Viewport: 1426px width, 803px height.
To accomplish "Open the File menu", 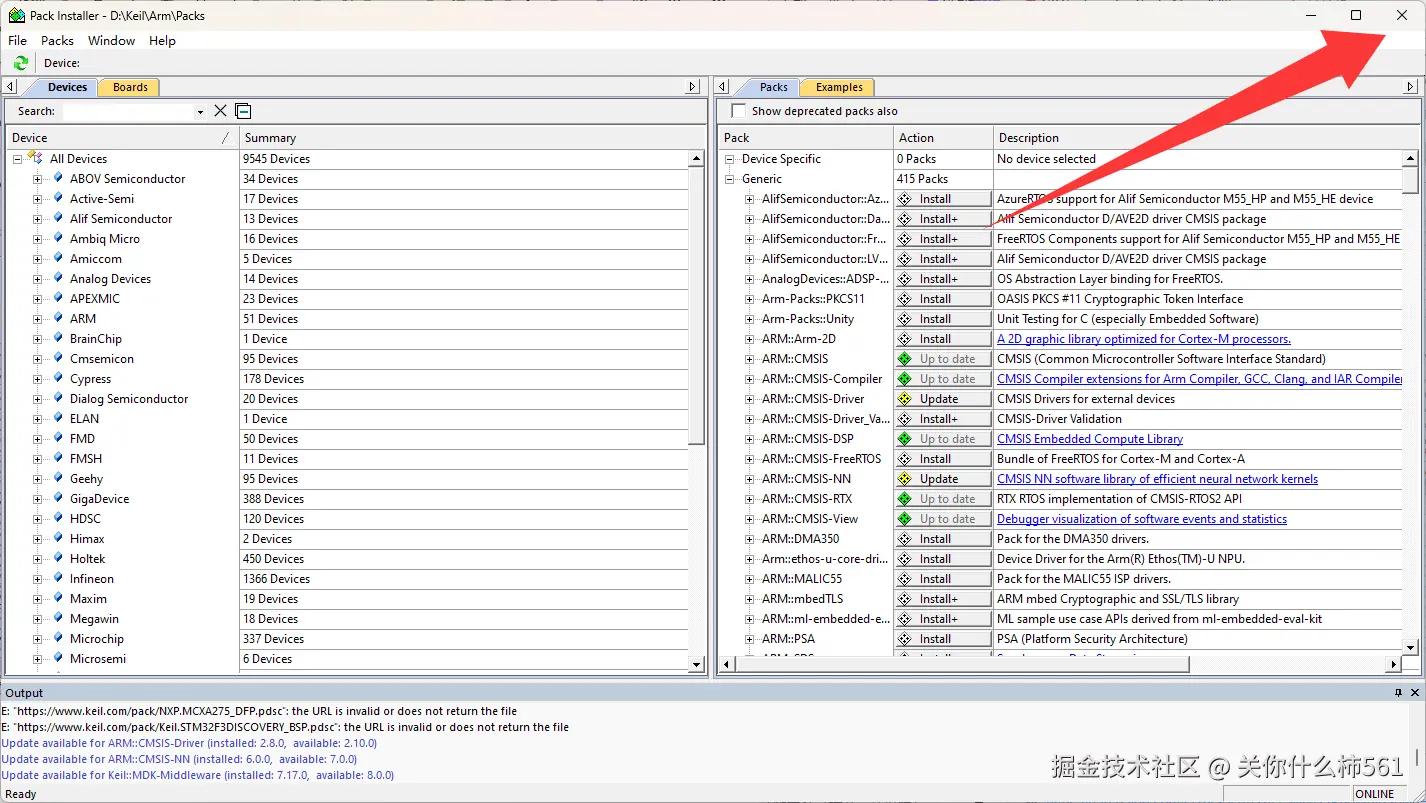I will tap(18, 41).
